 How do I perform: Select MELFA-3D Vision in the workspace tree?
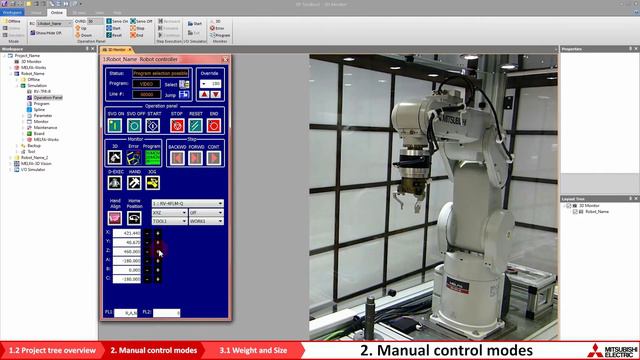[x=36, y=164]
